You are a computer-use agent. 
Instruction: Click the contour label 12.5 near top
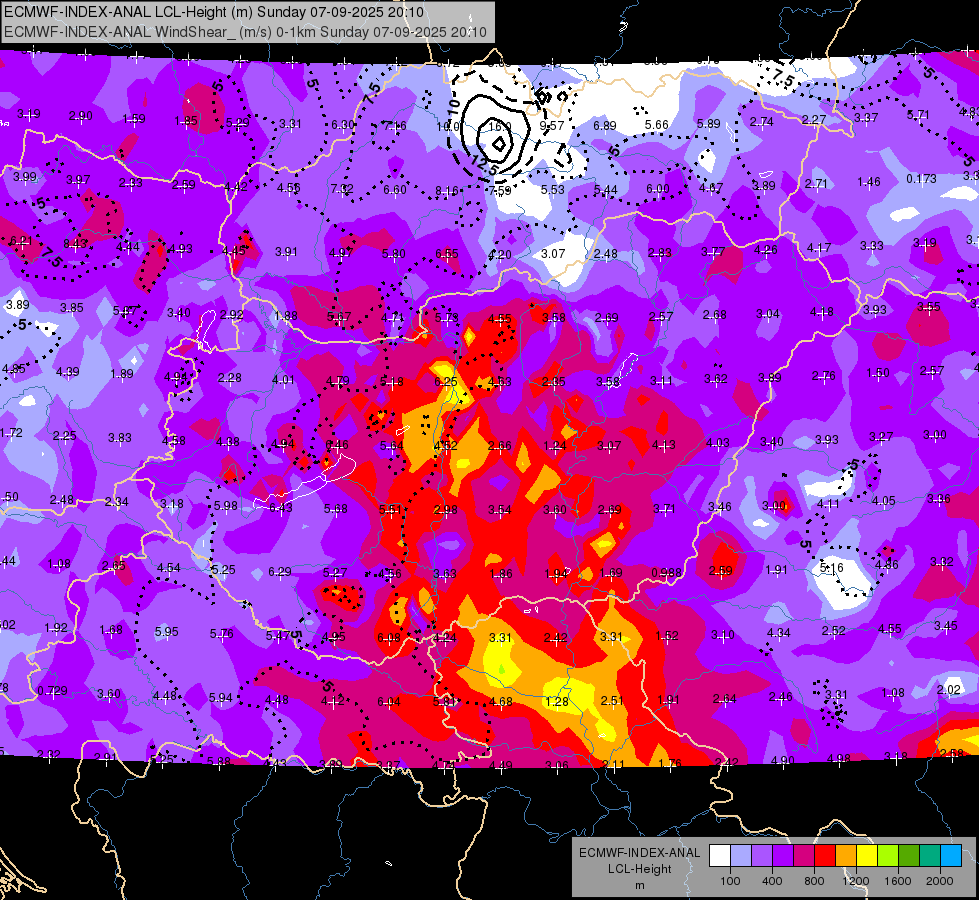pos(485,166)
